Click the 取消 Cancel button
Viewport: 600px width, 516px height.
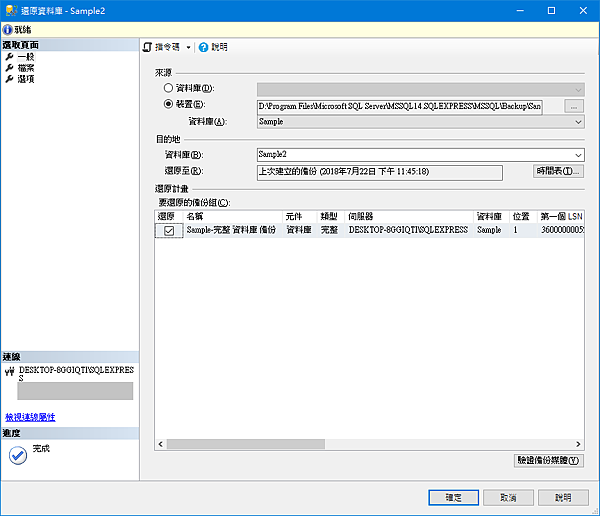pyautogui.click(x=508, y=498)
